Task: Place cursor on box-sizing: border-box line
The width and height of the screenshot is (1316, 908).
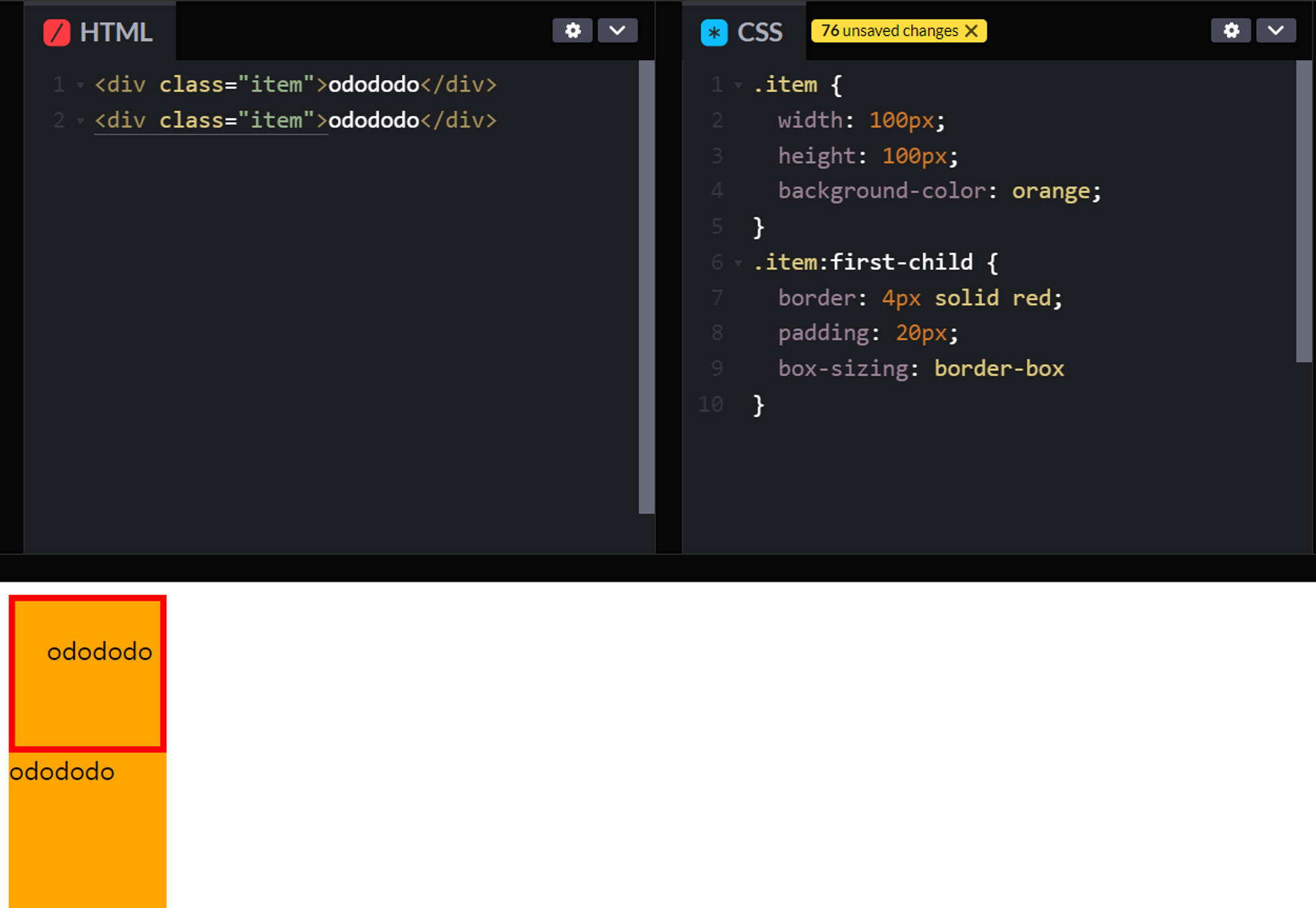Action: pyautogui.click(x=921, y=369)
